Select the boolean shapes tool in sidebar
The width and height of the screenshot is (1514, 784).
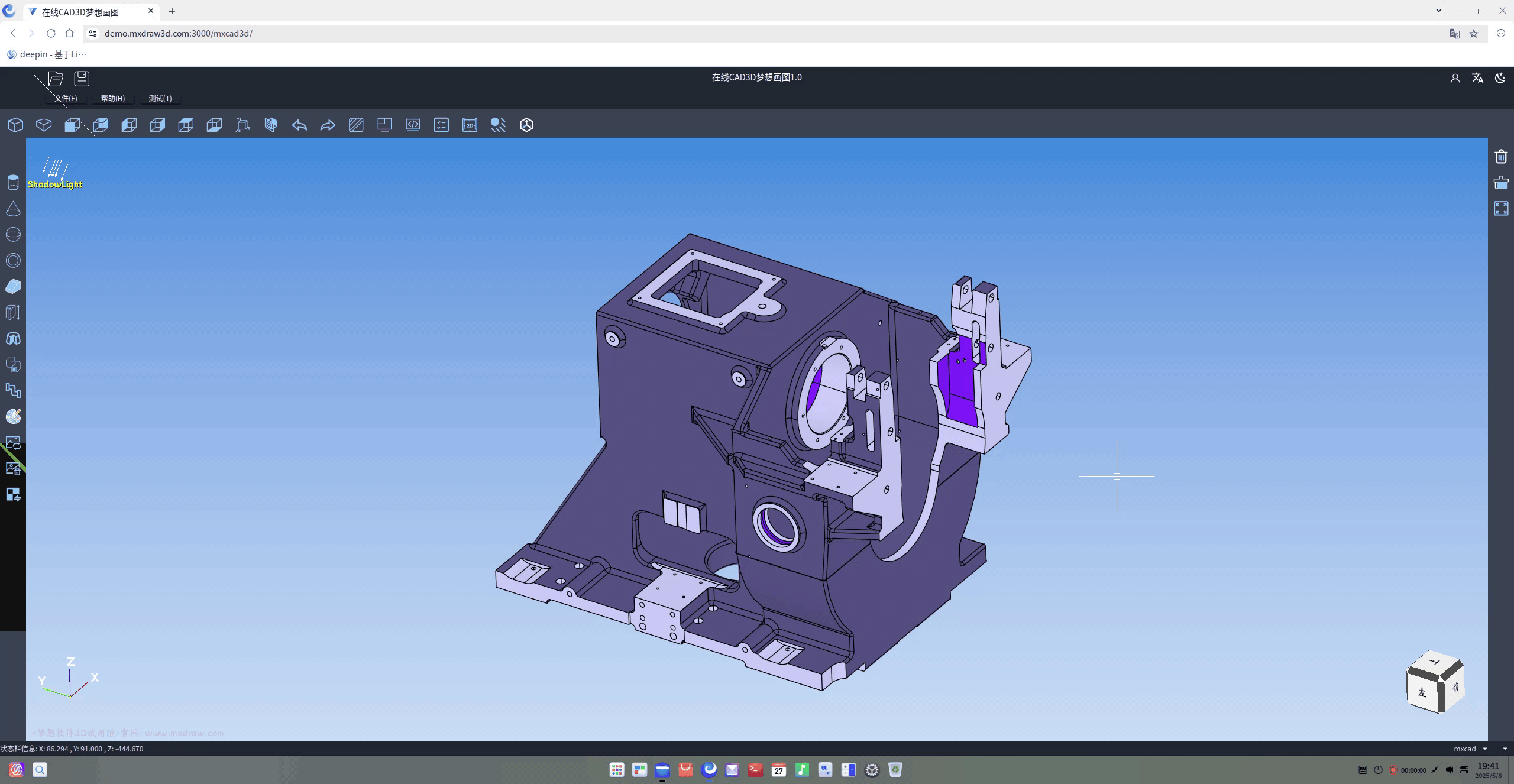[13, 365]
